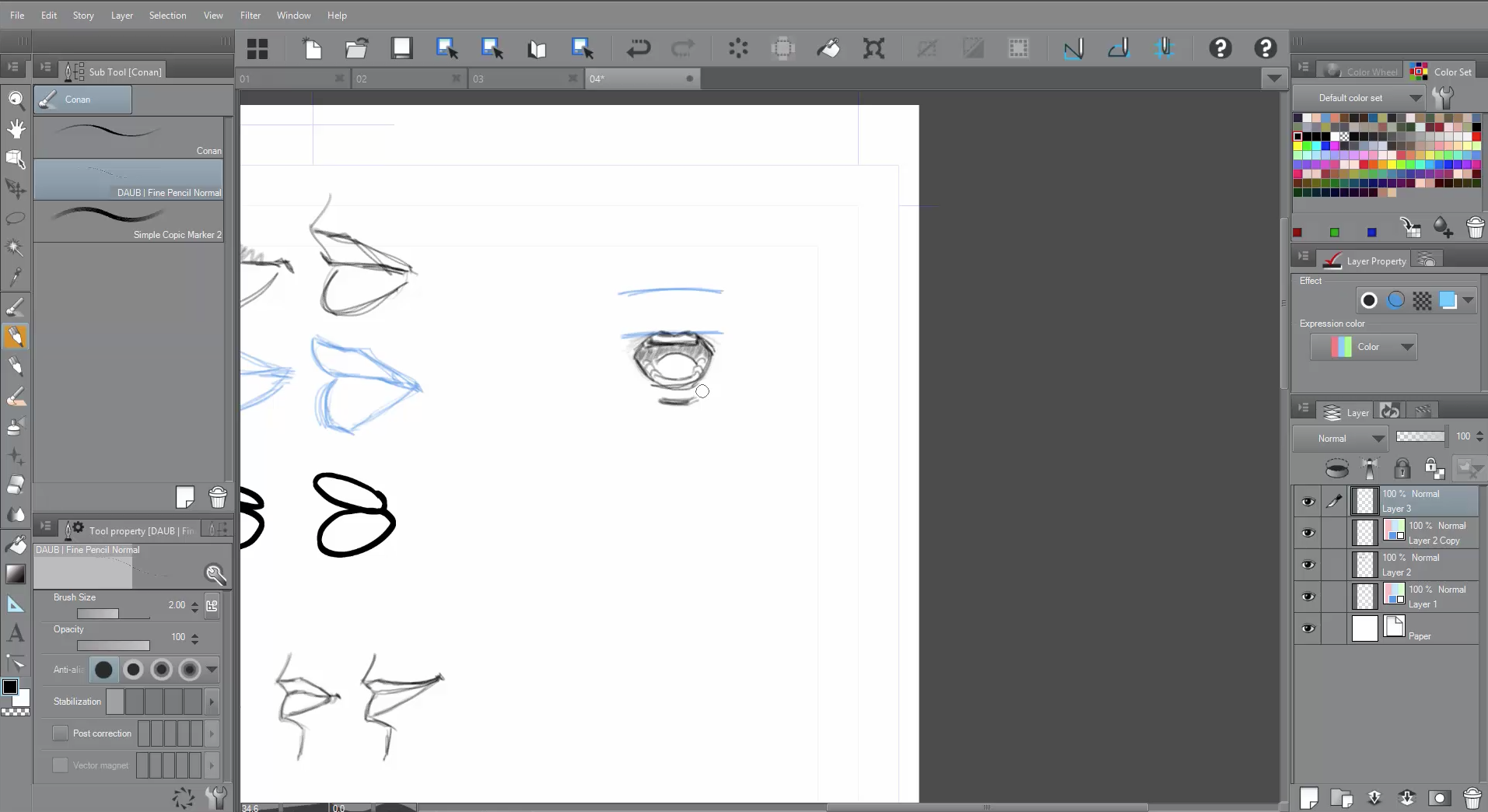The height and width of the screenshot is (812, 1488).
Task: Select the Gradient tool
Action: (16, 574)
